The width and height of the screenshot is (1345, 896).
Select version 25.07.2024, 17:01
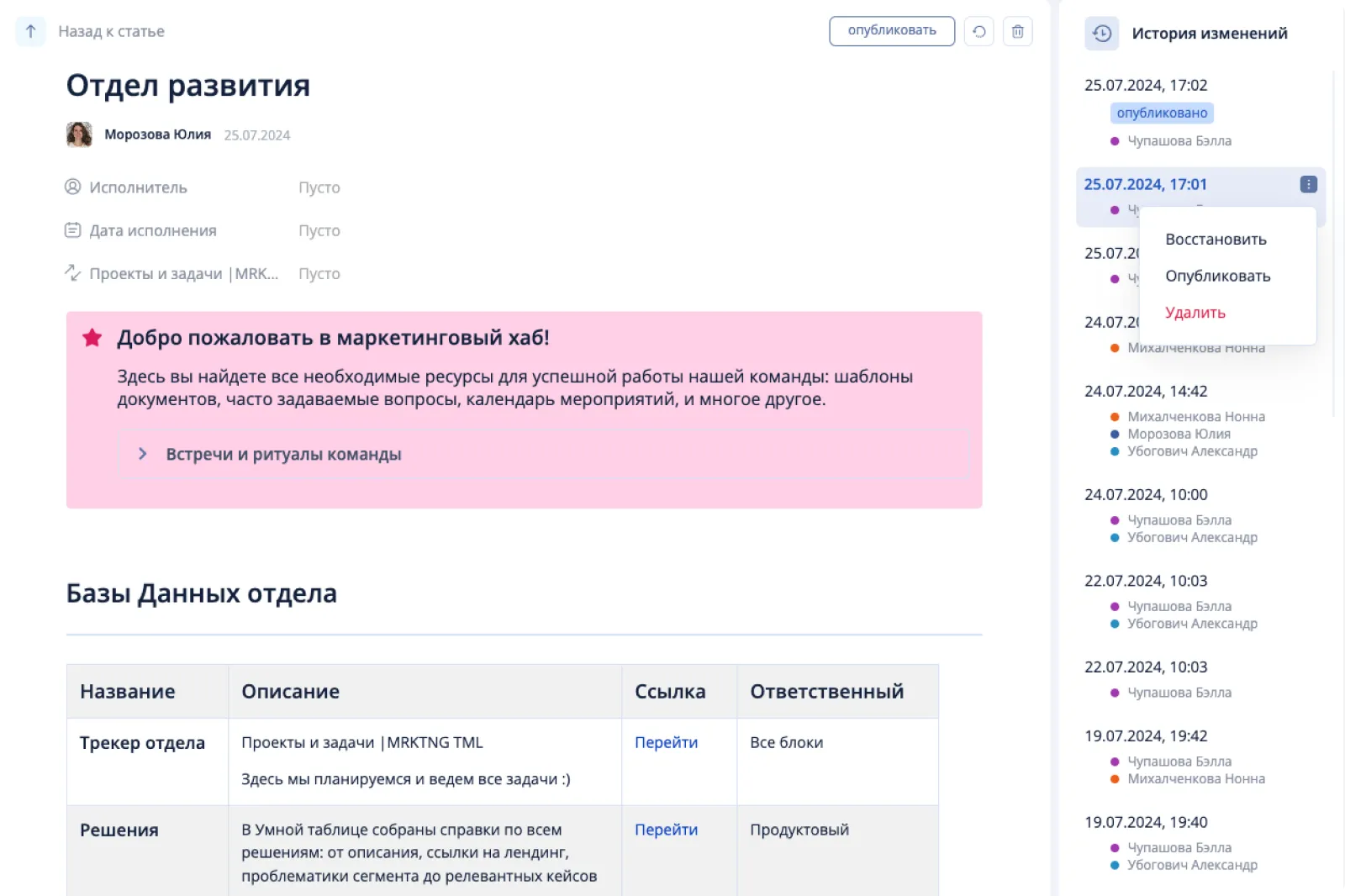pos(1145,184)
